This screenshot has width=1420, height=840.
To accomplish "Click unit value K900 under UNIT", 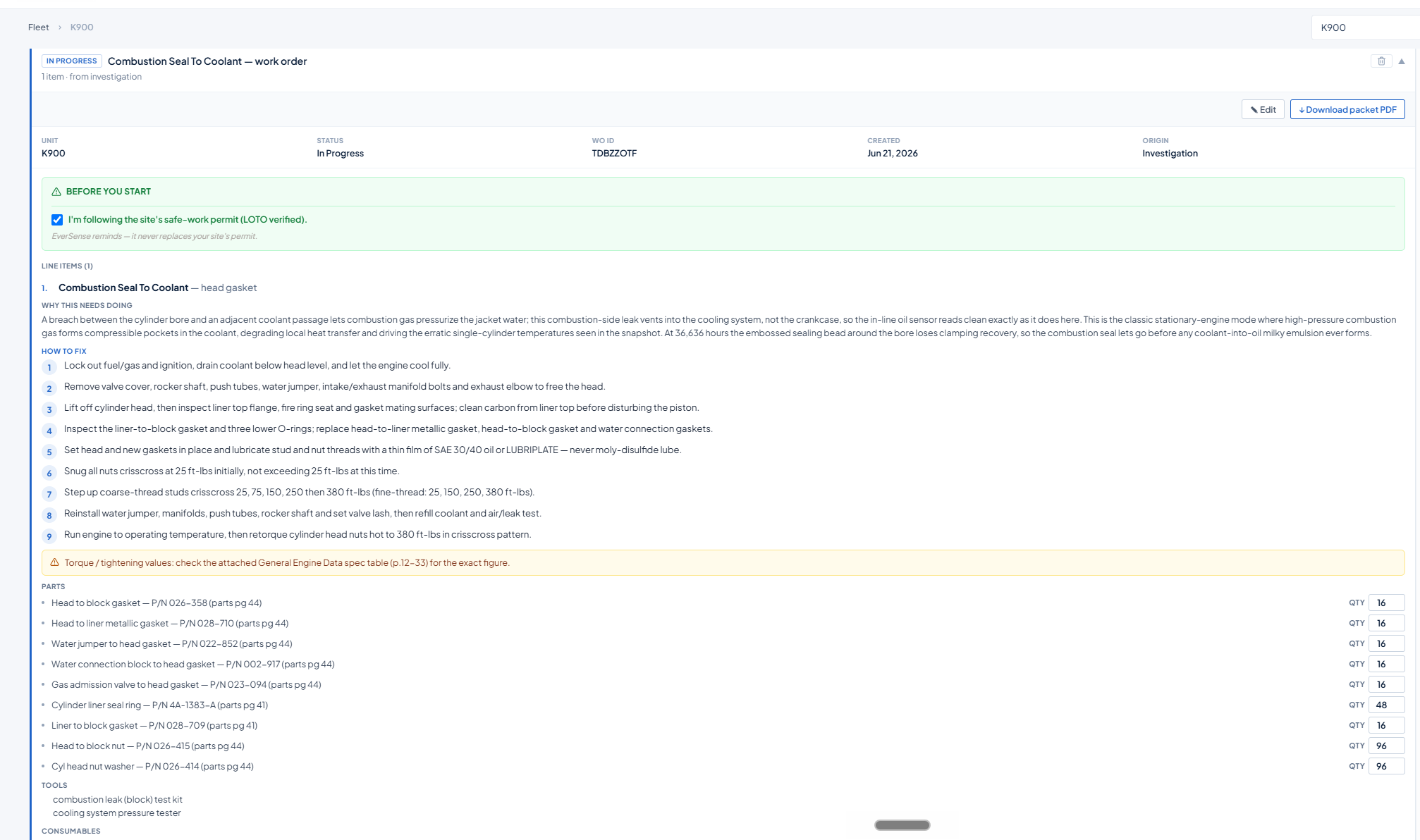I will point(54,153).
